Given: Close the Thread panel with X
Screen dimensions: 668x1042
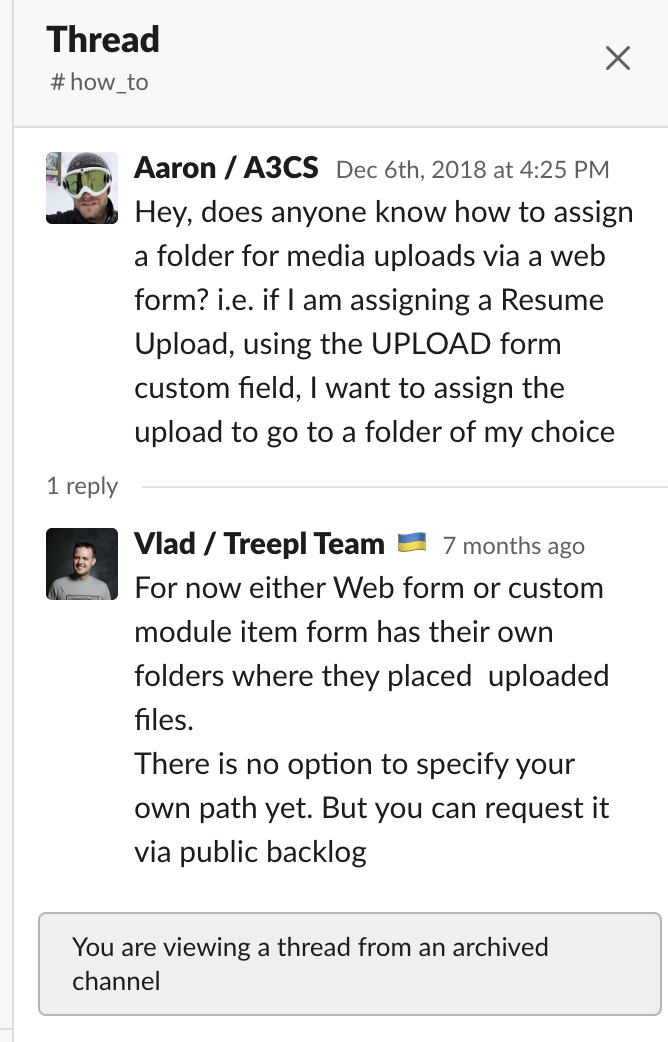Looking at the screenshot, I should coord(617,58).
